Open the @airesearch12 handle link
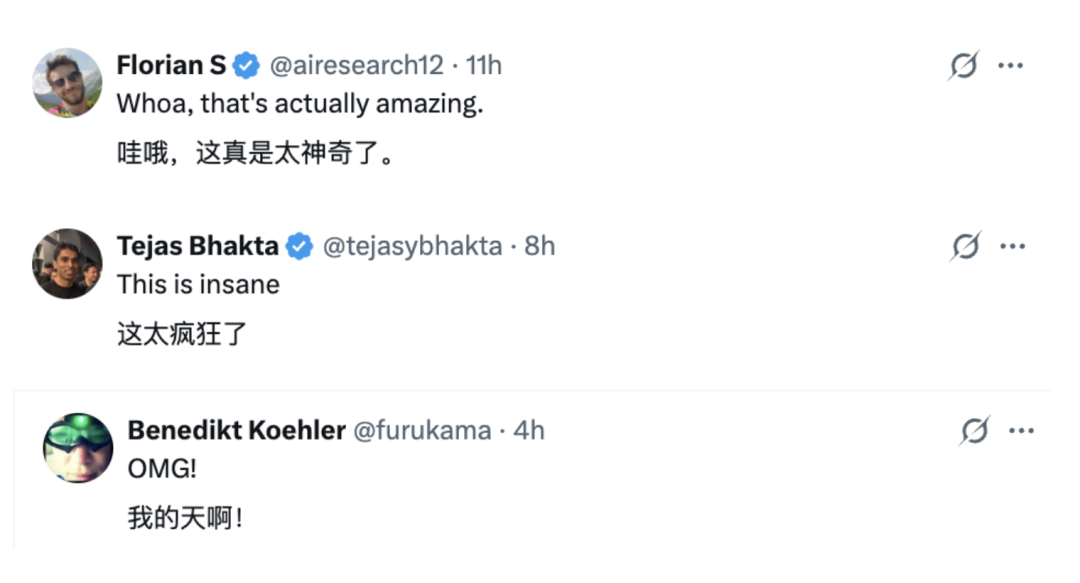This screenshot has height=583, width=1080. coord(356,66)
